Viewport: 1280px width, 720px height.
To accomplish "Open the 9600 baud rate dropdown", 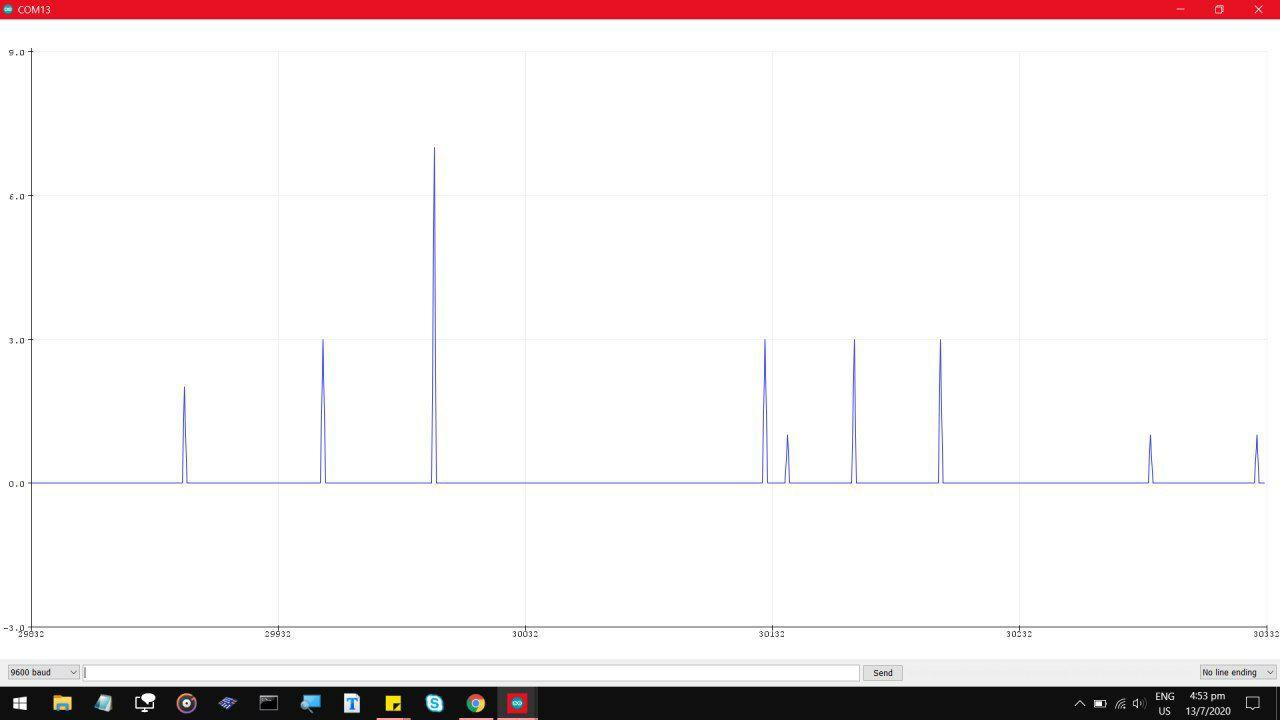I will (x=43, y=672).
